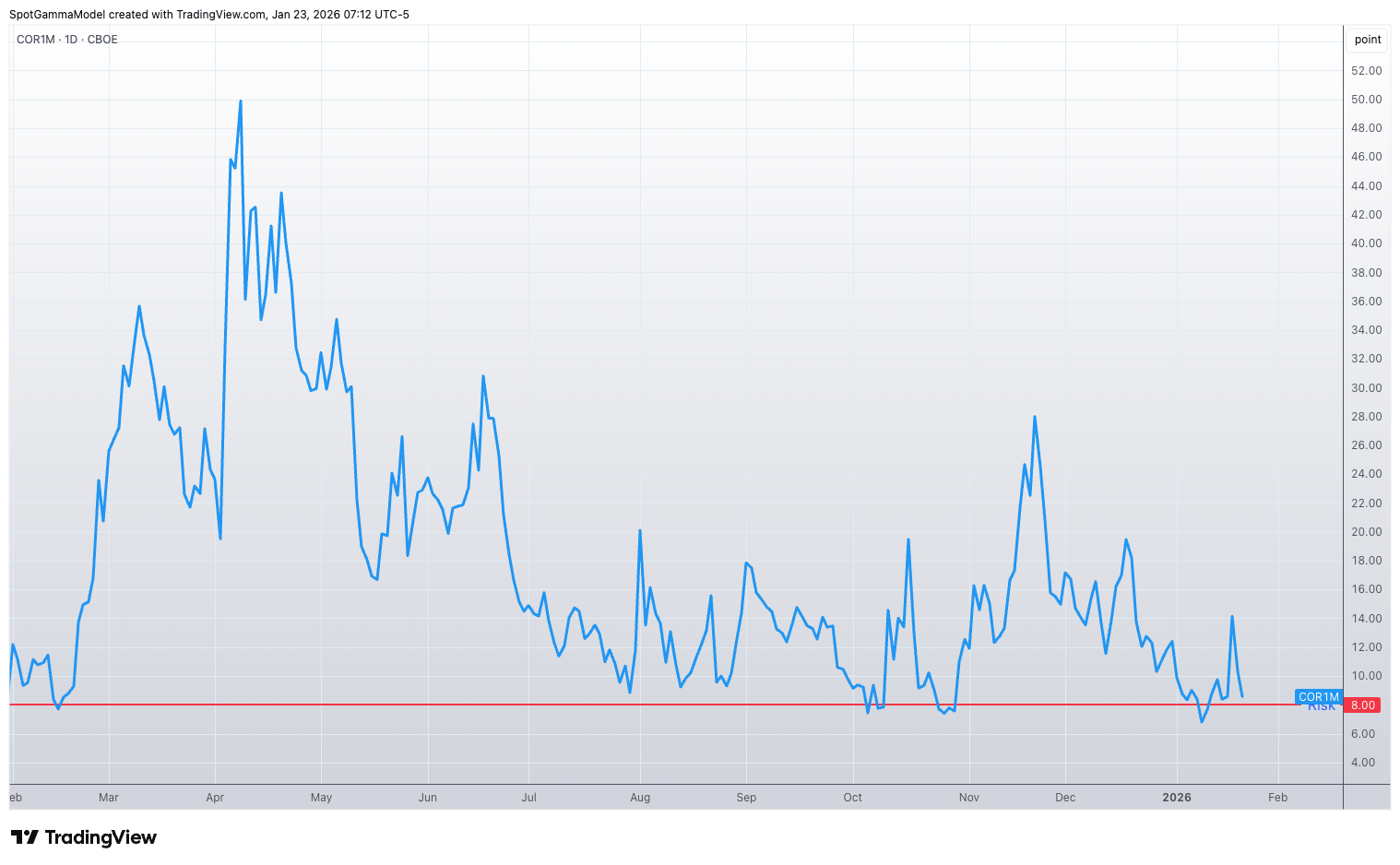Image resolution: width=1400 pixels, height=865 pixels.
Task: Open the 'point' scale unit label
Action: pyautogui.click(x=1367, y=40)
